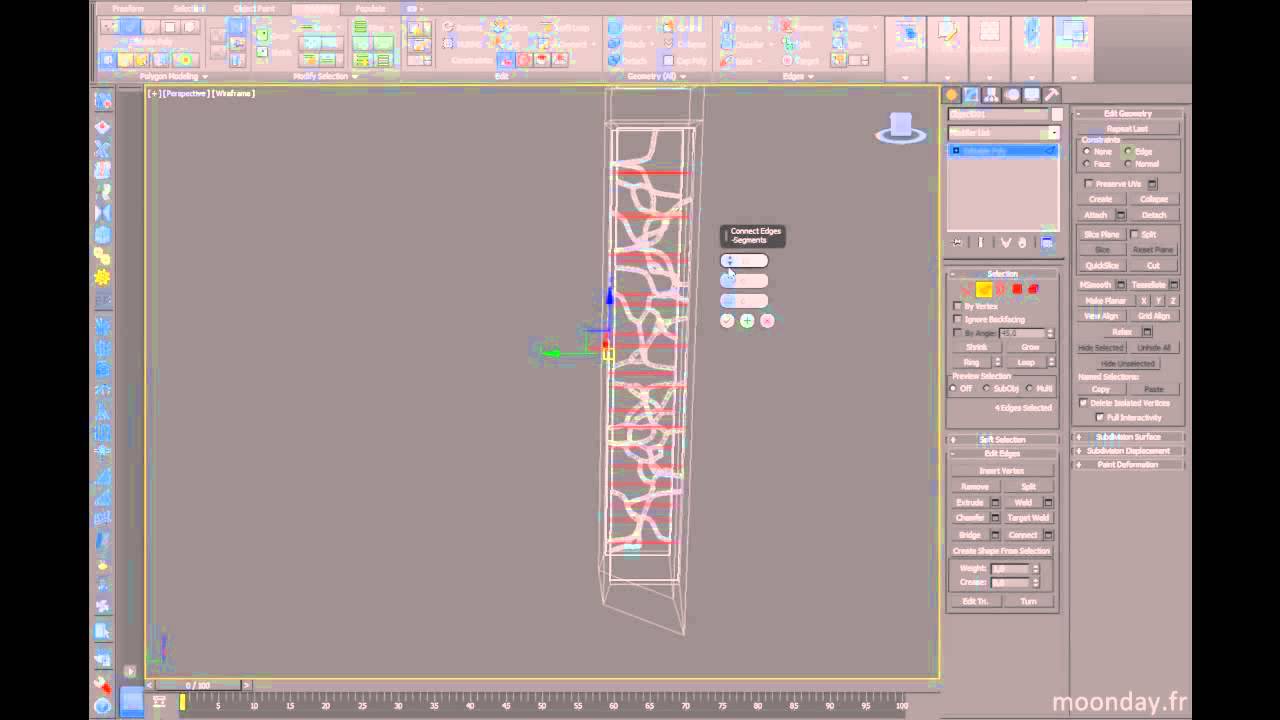Open the Object Paint ribbon tab

(254, 9)
